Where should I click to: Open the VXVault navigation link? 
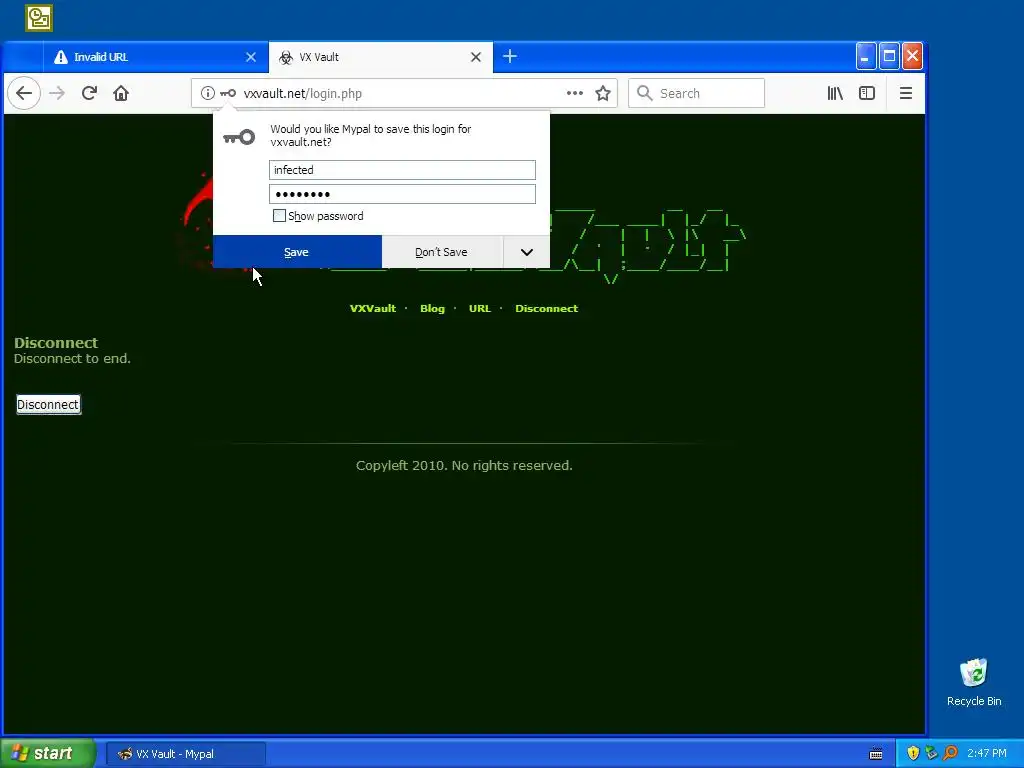point(373,308)
